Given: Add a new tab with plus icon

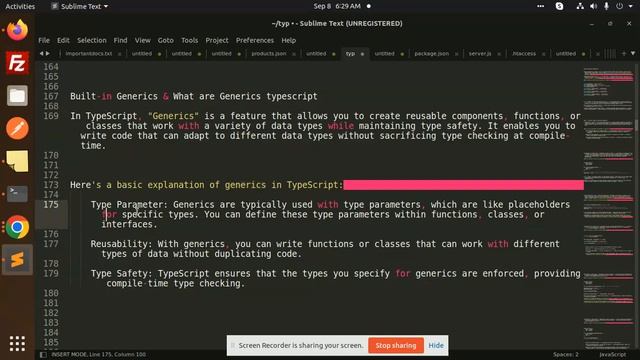Looking at the screenshot, I should tap(624, 53).
